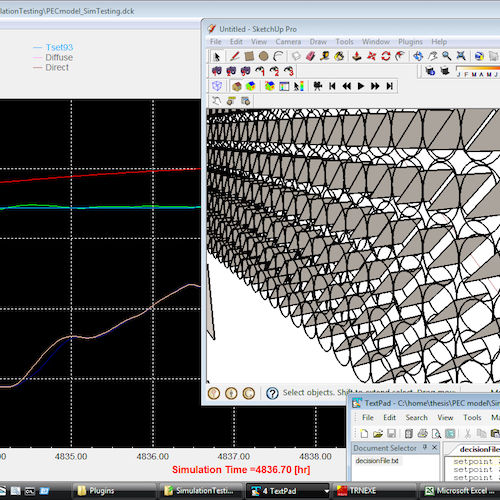This screenshot has width=500, height=500.
Task: Select the Paint Bucket tool
Action: tap(339, 56)
